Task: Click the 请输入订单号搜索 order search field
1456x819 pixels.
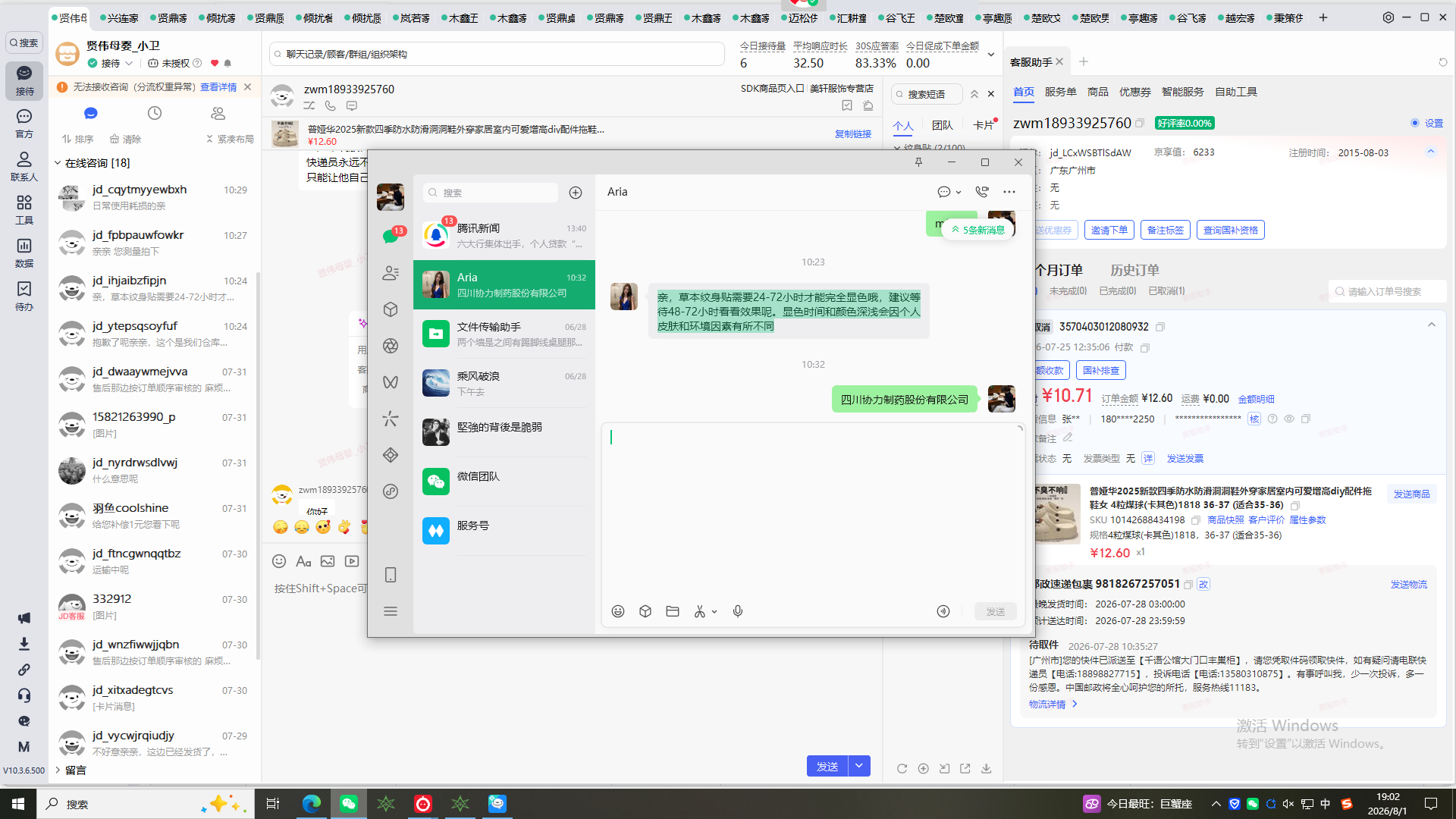Action: (x=1388, y=292)
